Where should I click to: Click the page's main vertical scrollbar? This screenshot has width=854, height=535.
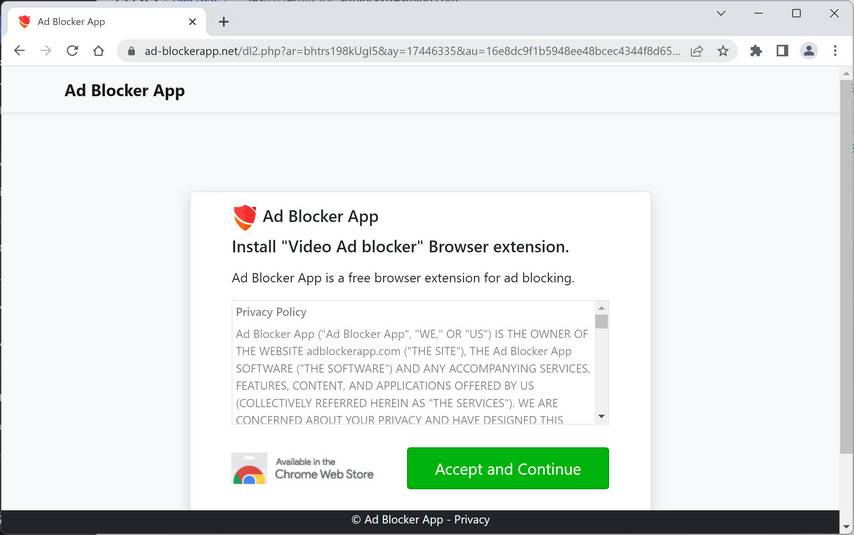[x=846, y=267]
